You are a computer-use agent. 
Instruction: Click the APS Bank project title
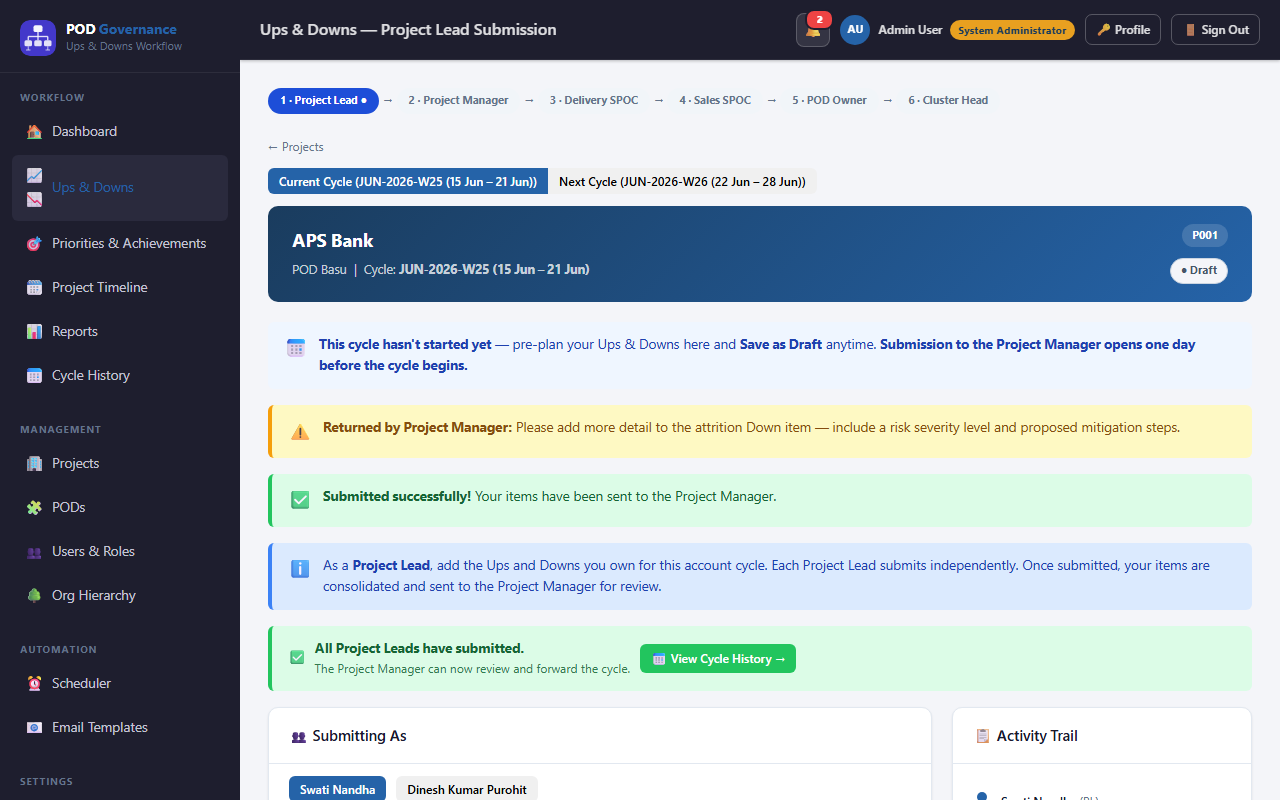click(333, 241)
